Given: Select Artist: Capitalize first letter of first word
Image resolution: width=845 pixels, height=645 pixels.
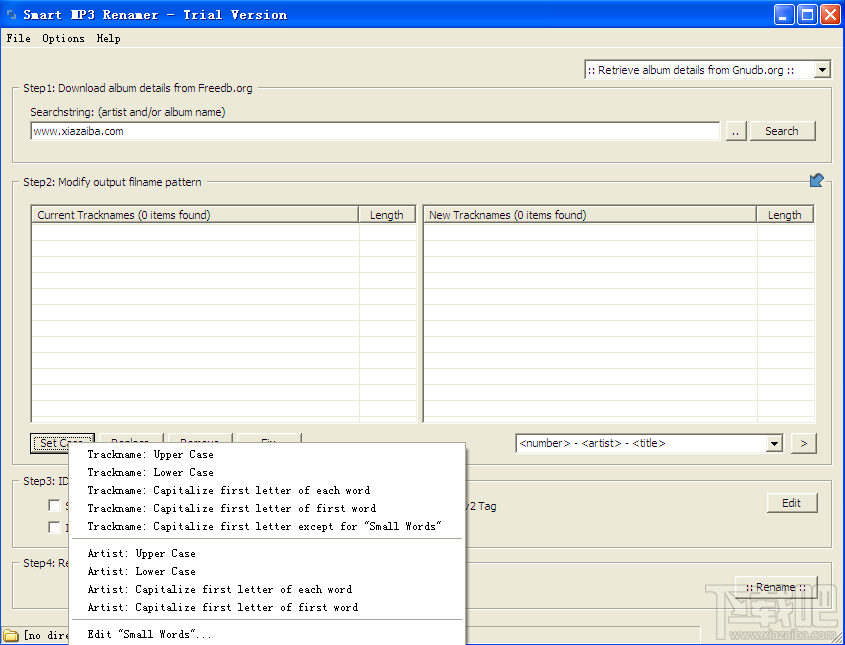Looking at the screenshot, I should tap(267, 607).
